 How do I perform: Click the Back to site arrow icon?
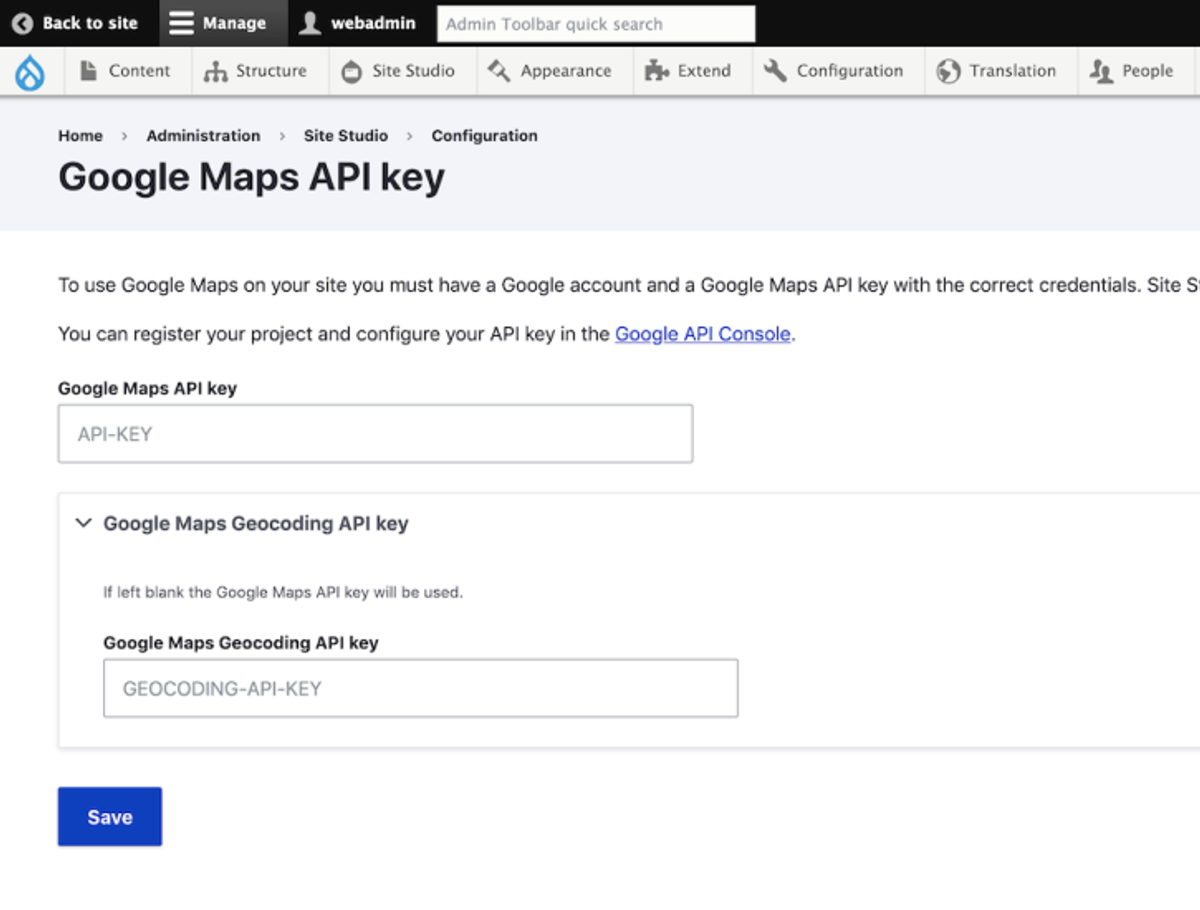(x=22, y=23)
